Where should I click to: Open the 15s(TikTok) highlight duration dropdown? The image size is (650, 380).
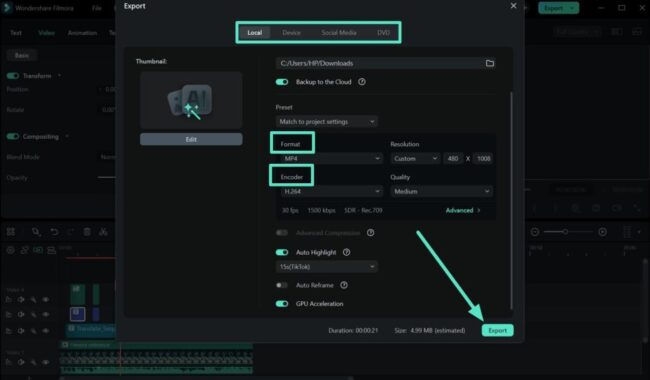(x=327, y=267)
